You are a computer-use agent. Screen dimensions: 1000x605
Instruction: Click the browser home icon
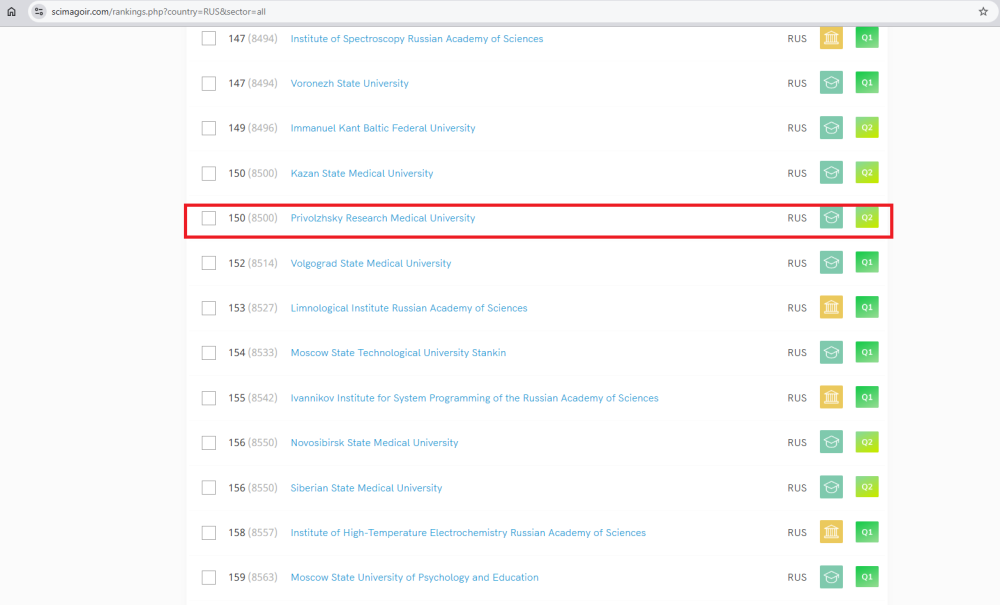pos(11,12)
